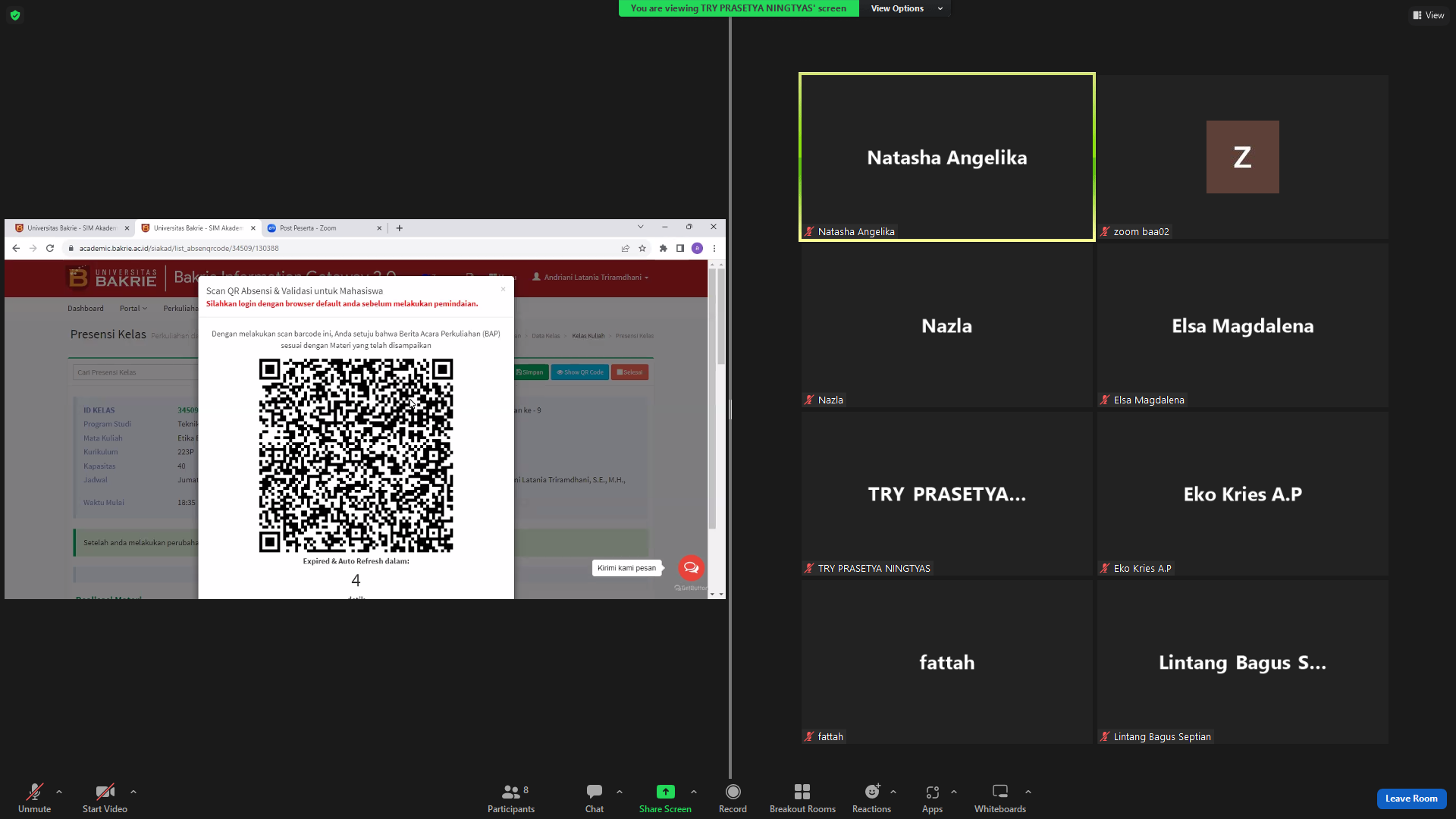Click the Kelas Kuliah breadcrumb link
The width and height of the screenshot is (1456, 819).
pyautogui.click(x=588, y=336)
